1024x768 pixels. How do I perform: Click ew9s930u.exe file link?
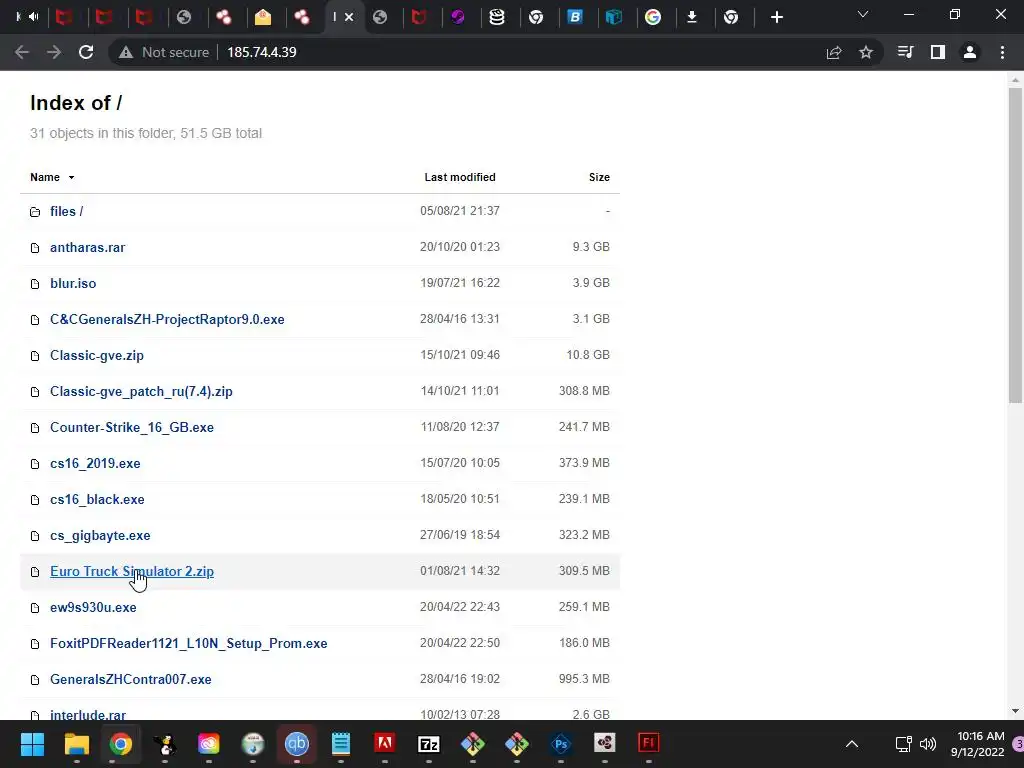coord(93,607)
